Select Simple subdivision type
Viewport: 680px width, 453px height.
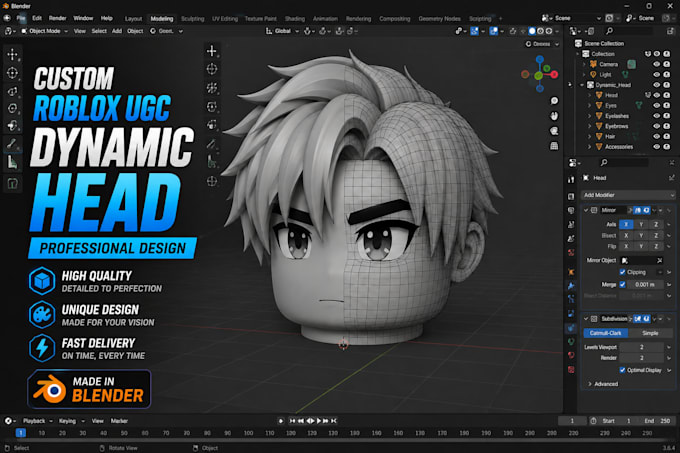pyautogui.click(x=650, y=333)
